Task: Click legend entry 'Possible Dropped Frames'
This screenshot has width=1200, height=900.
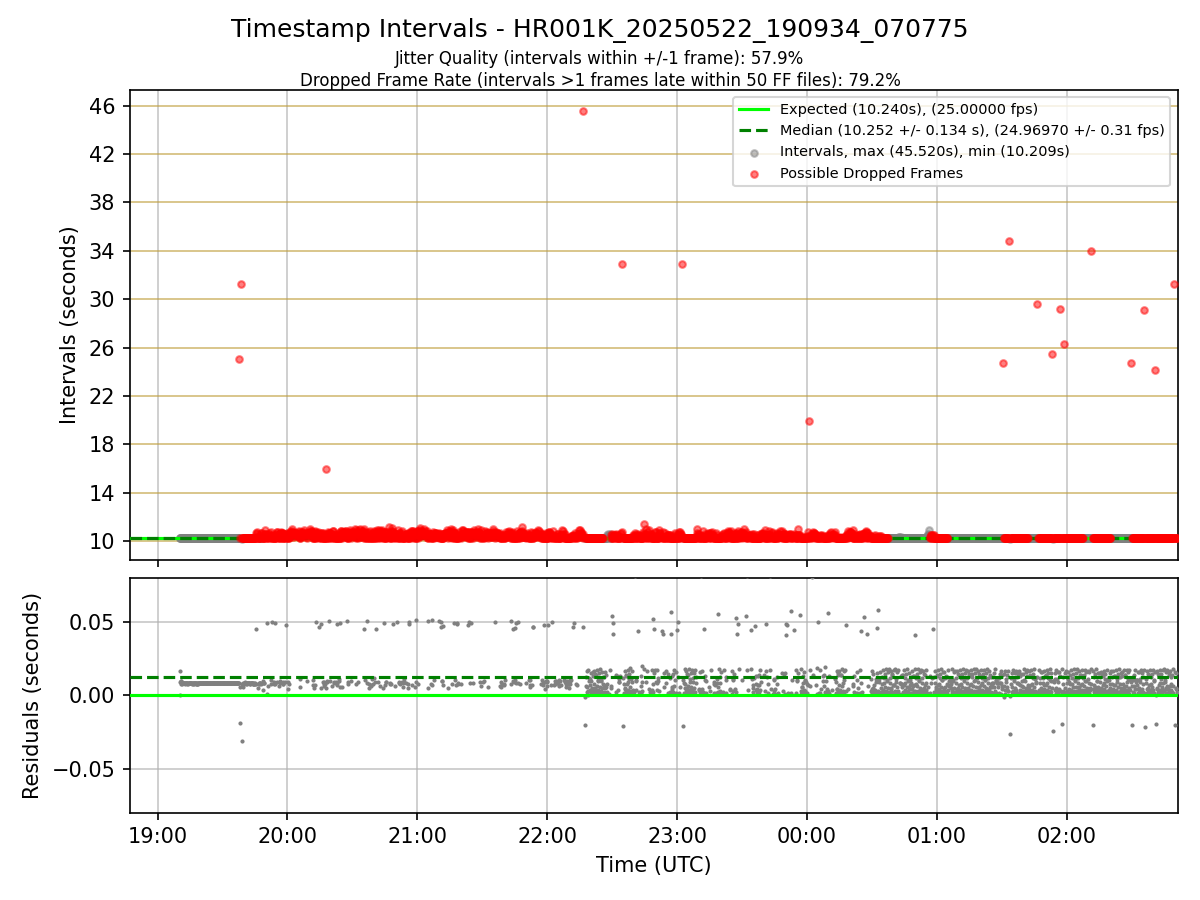Action: click(871, 173)
